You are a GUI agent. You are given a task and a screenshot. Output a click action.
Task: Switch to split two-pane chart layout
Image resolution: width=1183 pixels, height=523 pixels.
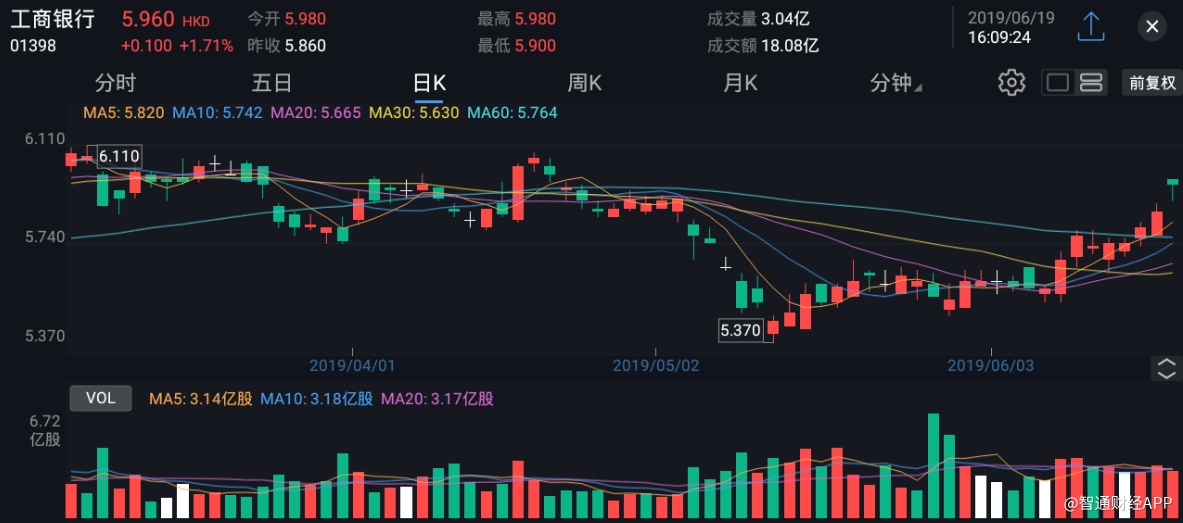tap(1092, 83)
